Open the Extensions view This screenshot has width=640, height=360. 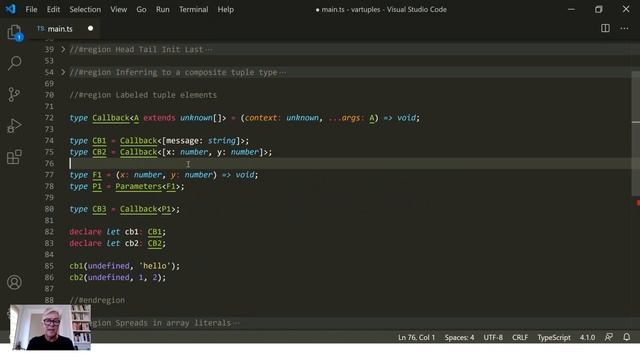point(14,157)
